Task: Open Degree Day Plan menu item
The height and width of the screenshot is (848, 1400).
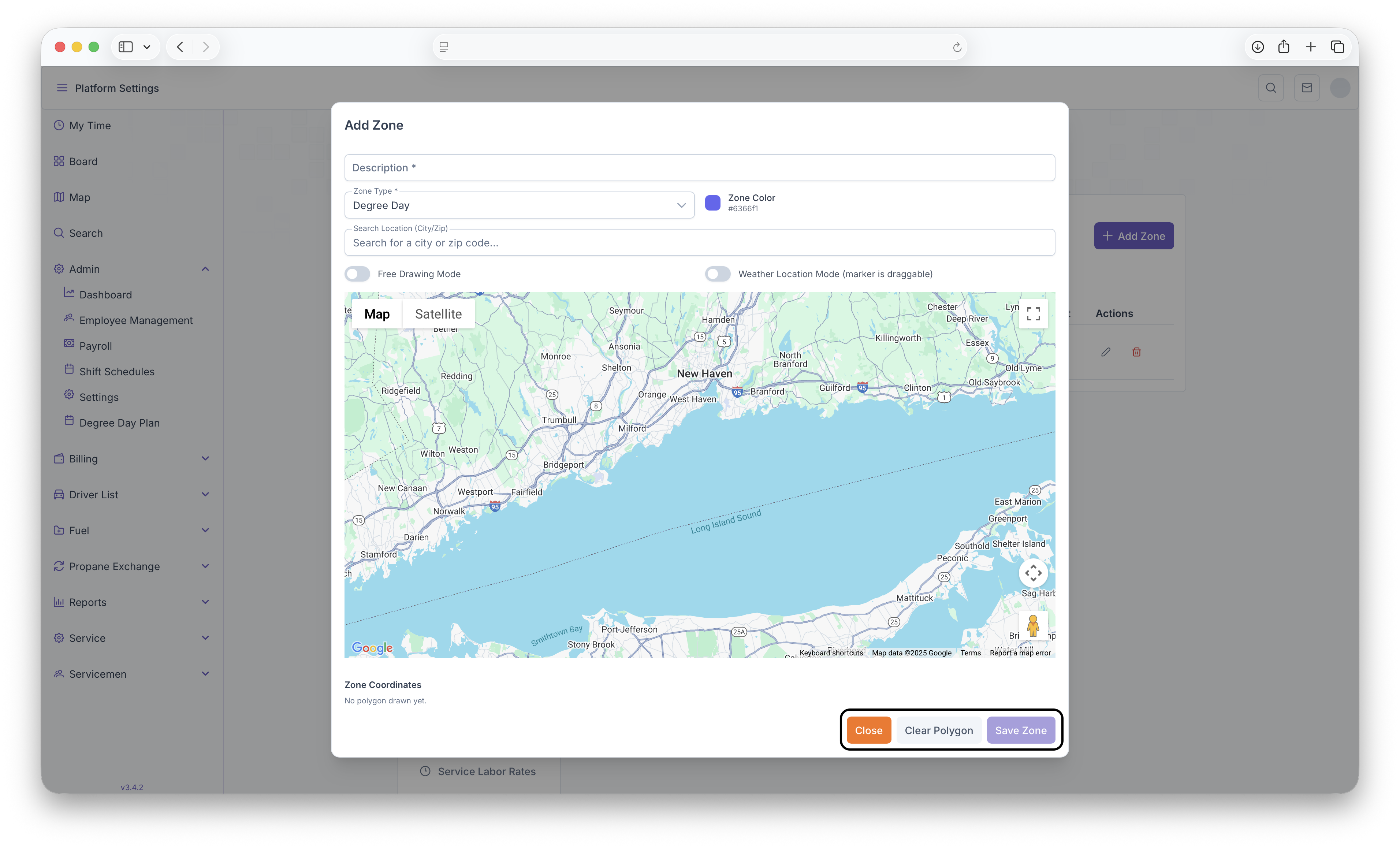Action: coord(119,423)
